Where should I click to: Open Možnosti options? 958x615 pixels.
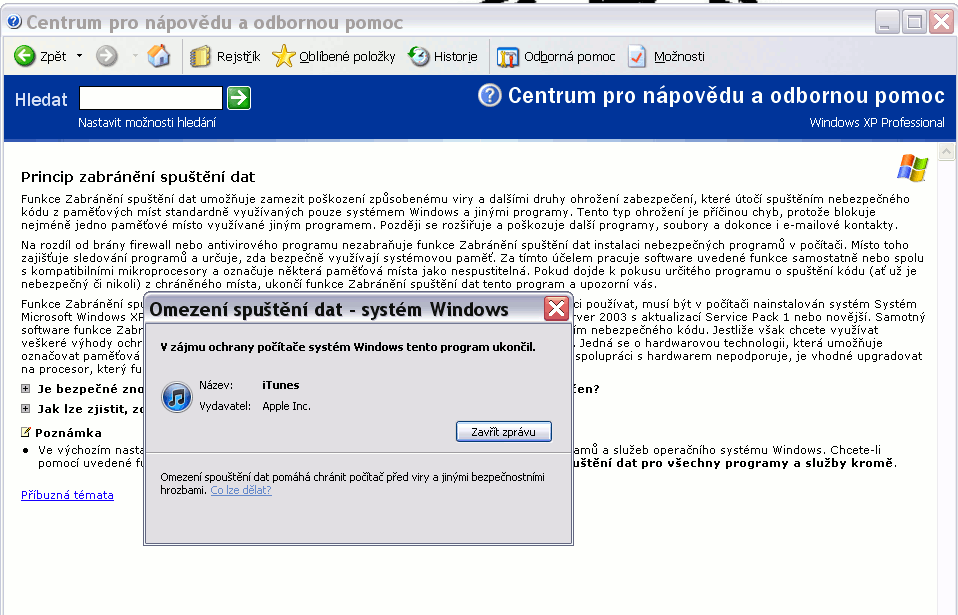(x=666, y=57)
